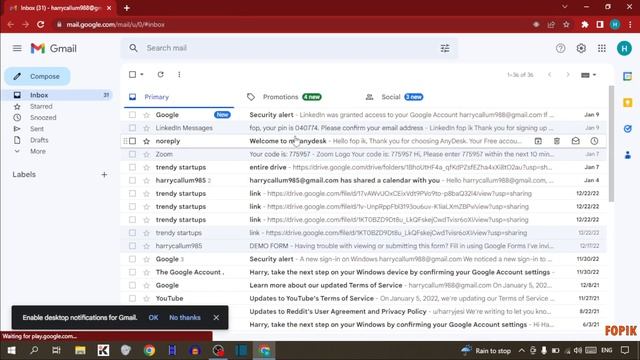Open the three-dot more options above the list
The width and height of the screenshot is (640, 360).
[179, 74]
